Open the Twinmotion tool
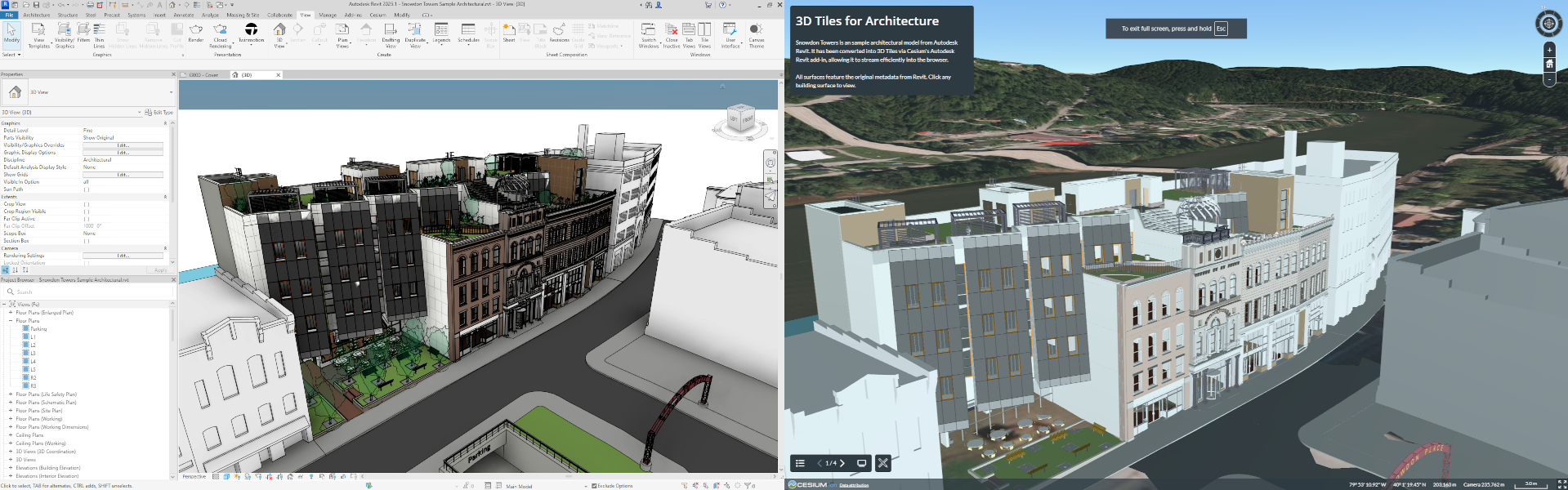This screenshot has width=1568, height=490. click(x=251, y=30)
